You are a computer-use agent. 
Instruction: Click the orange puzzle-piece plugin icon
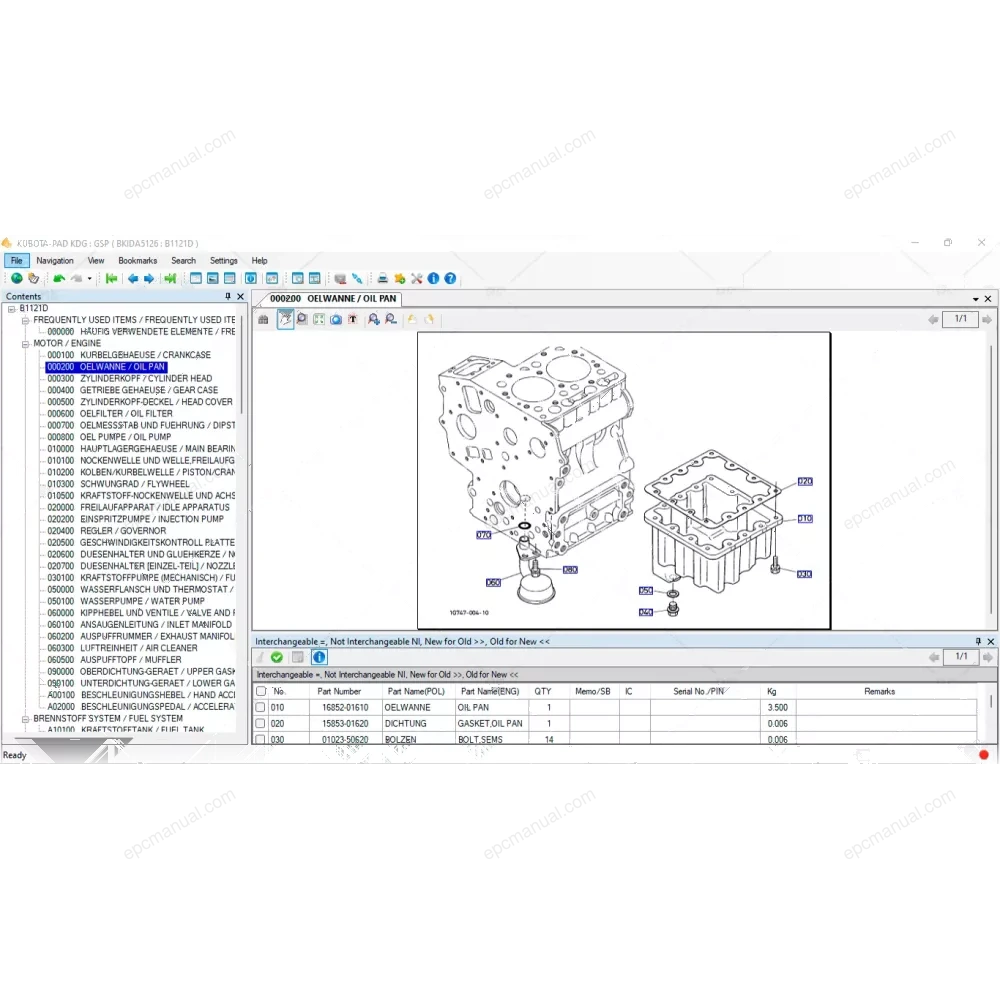click(x=400, y=279)
